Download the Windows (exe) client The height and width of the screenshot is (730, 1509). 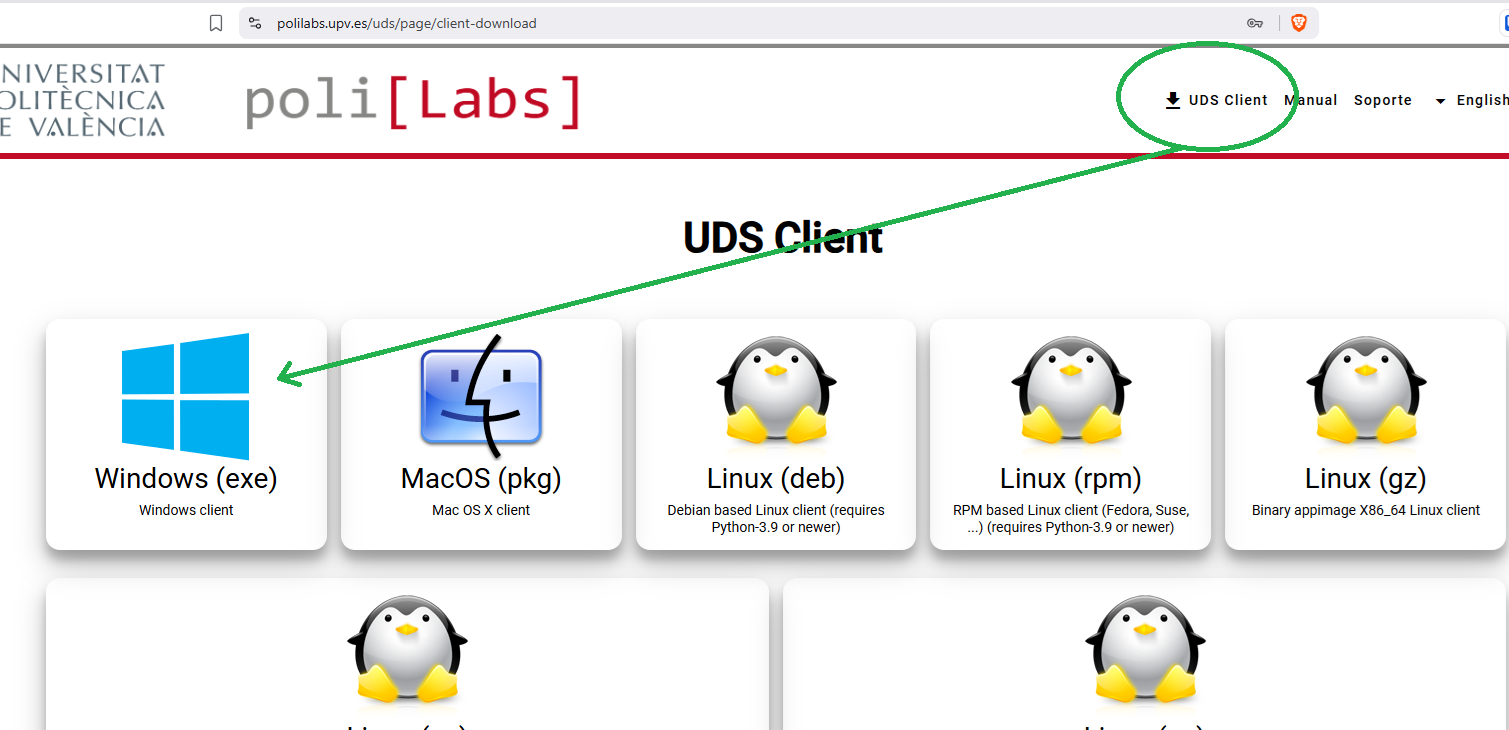[186, 434]
